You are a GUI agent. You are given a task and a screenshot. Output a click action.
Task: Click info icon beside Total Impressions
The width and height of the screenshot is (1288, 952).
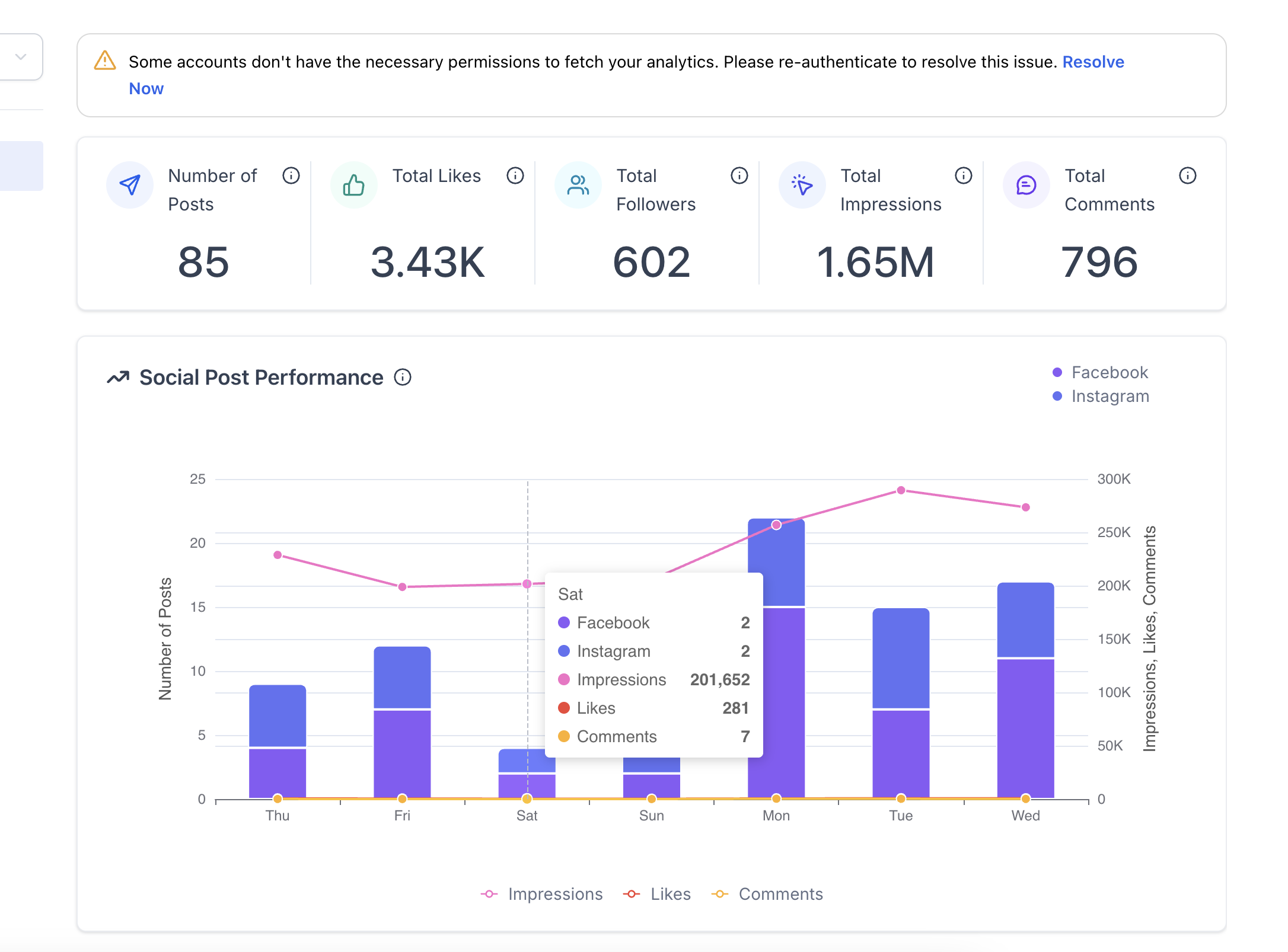coord(963,175)
